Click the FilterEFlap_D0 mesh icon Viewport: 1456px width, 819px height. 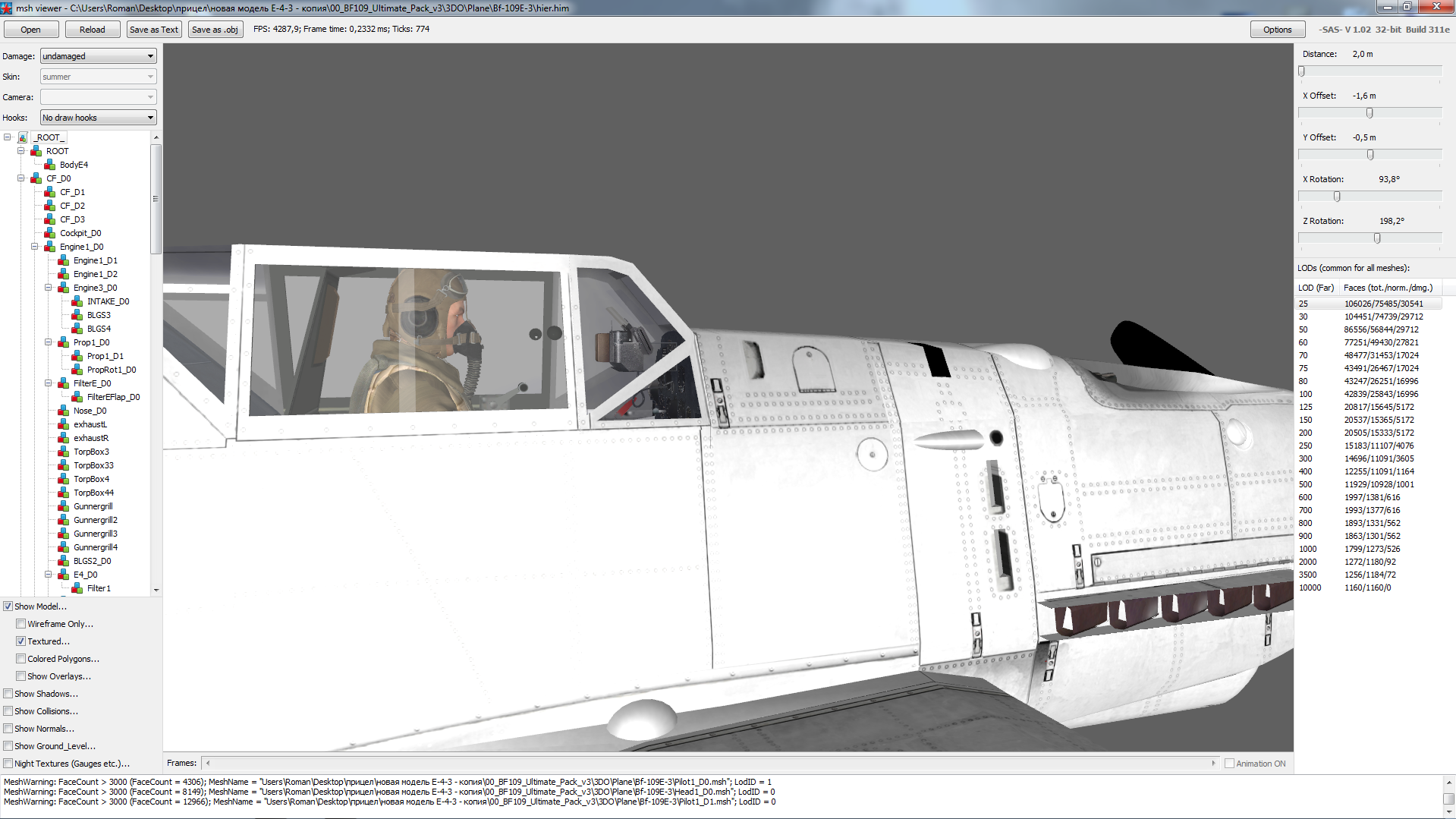pyautogui.click(x=77, y=397)
